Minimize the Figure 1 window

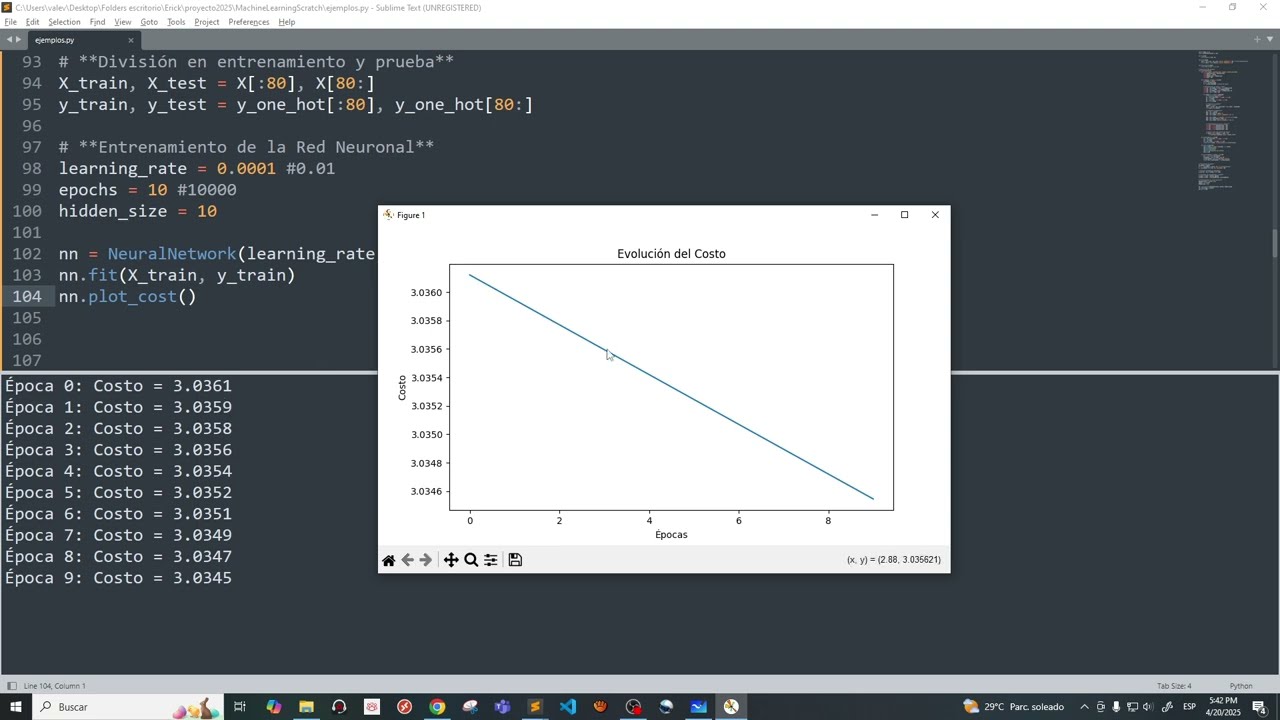click(x=874, y=215)
